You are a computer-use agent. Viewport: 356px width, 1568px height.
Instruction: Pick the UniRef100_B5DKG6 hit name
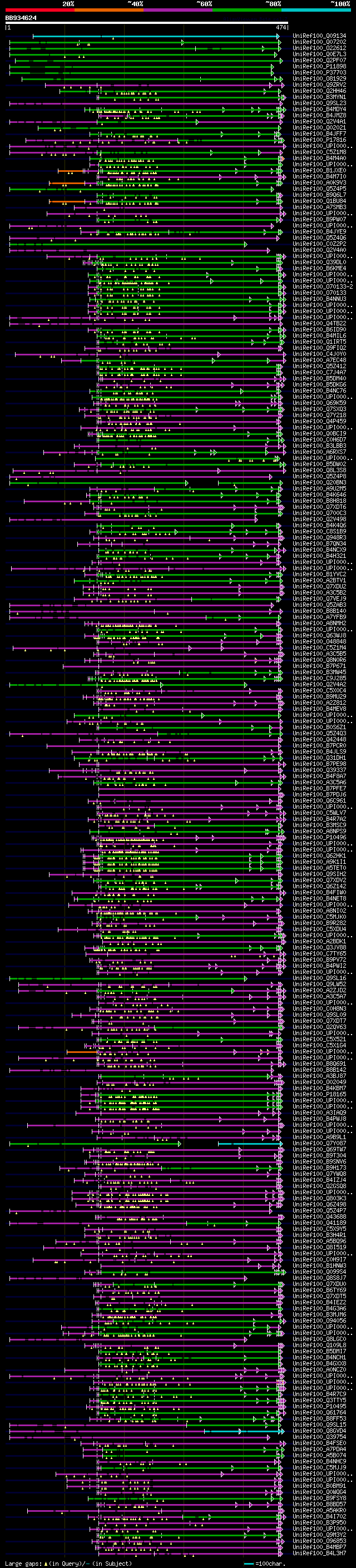(319, 385)
